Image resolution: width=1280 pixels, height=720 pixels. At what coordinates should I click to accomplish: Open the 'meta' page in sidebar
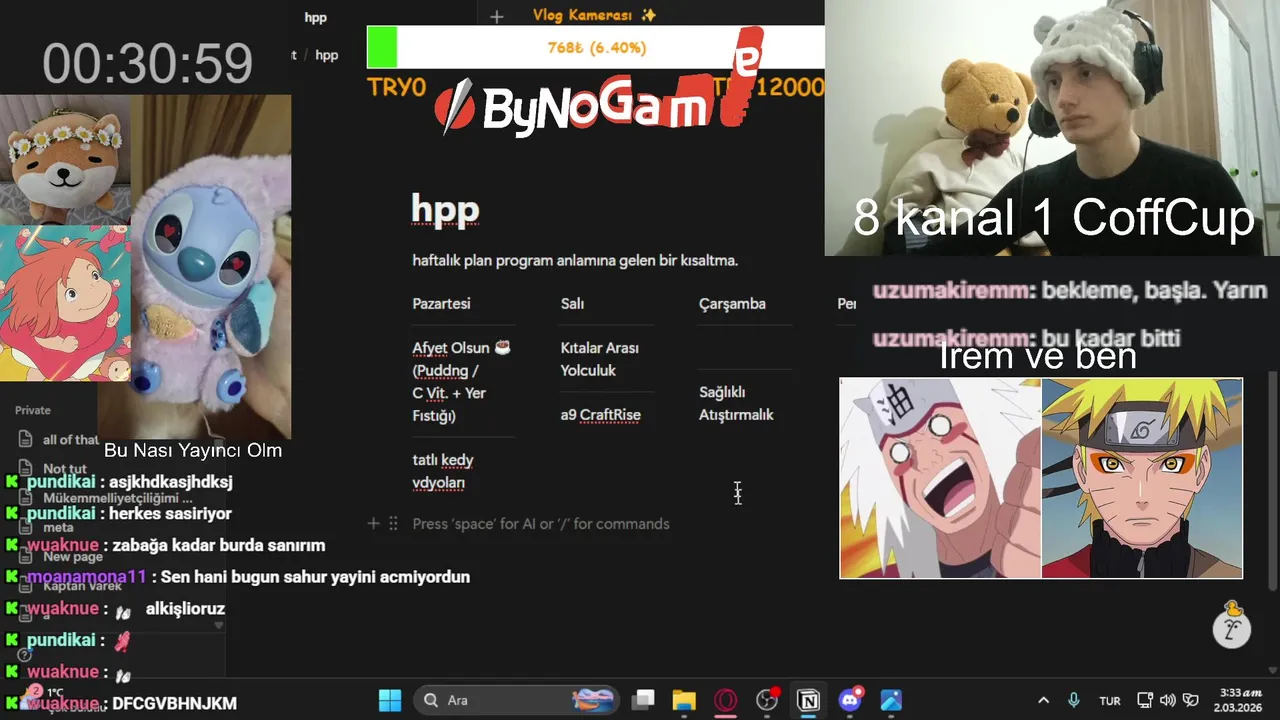click(x=58, y=527)
